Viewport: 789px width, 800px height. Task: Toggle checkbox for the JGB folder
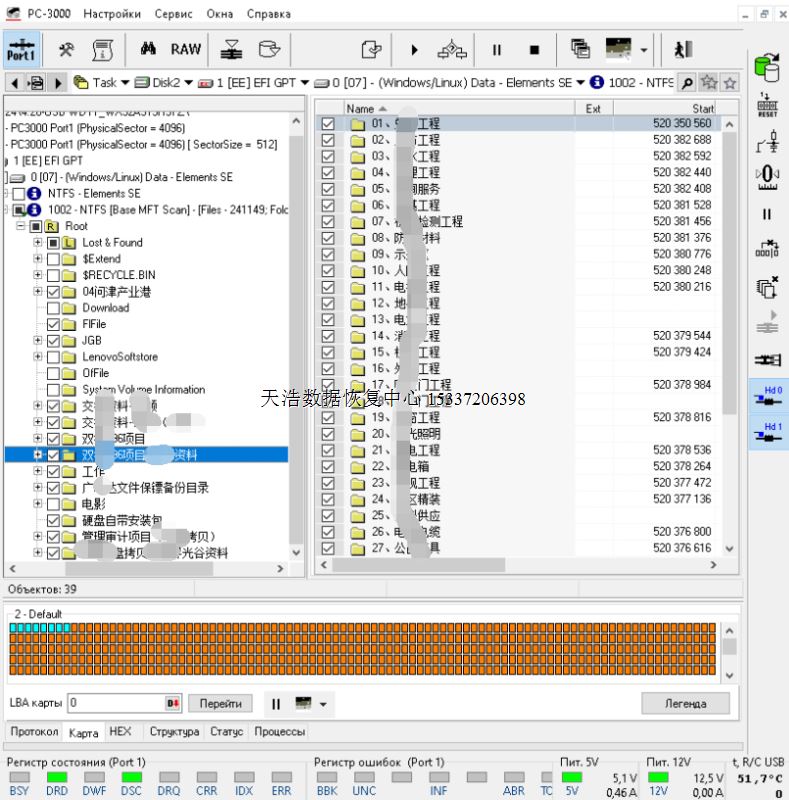[53, 341]
